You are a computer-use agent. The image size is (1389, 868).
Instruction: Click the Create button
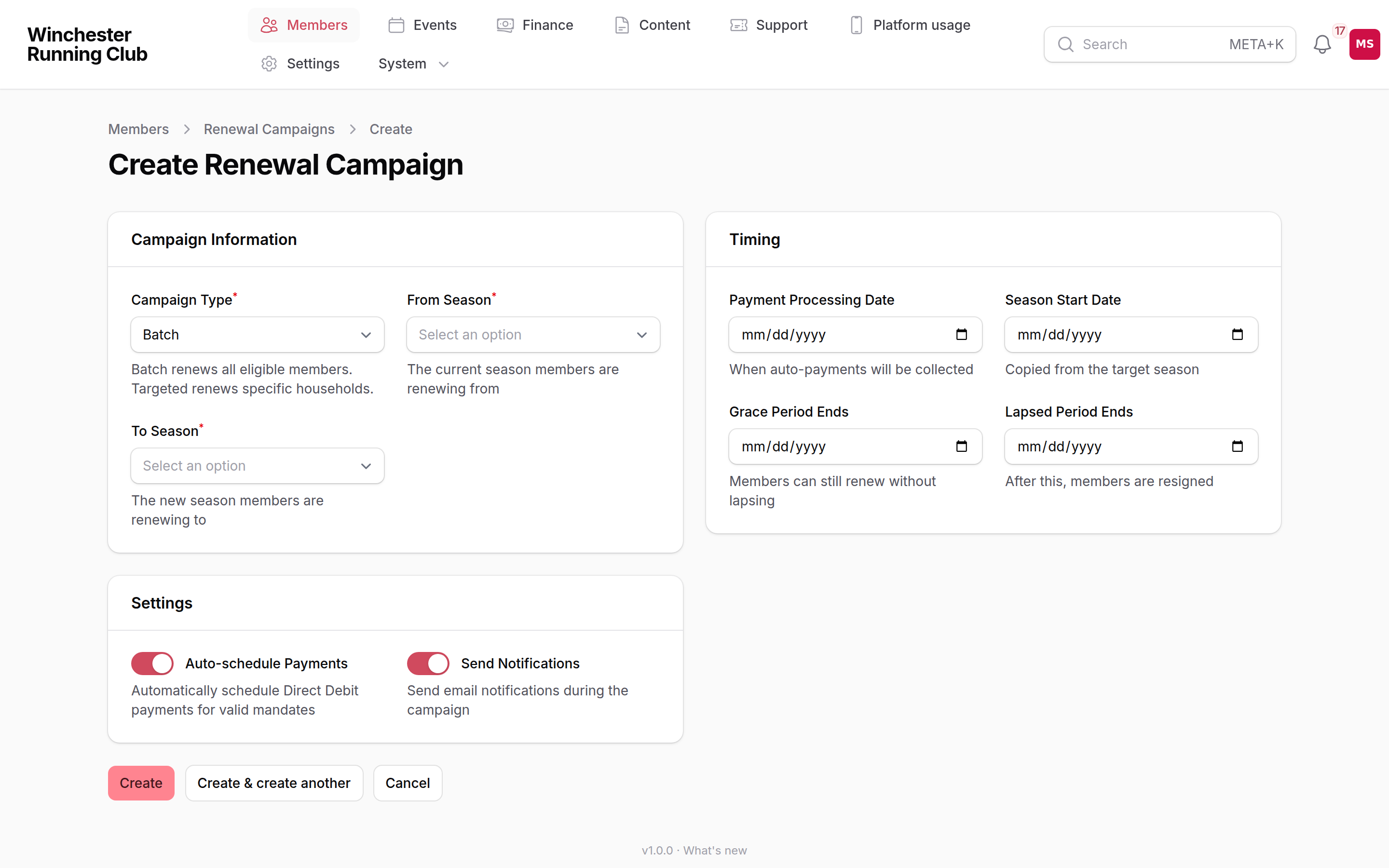click(141, 783)
